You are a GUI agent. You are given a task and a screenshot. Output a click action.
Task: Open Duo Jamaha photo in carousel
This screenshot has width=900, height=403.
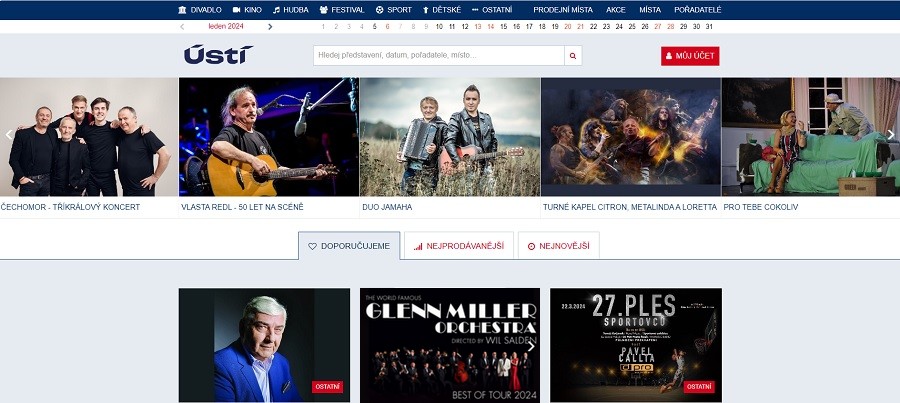pos(450,137)
